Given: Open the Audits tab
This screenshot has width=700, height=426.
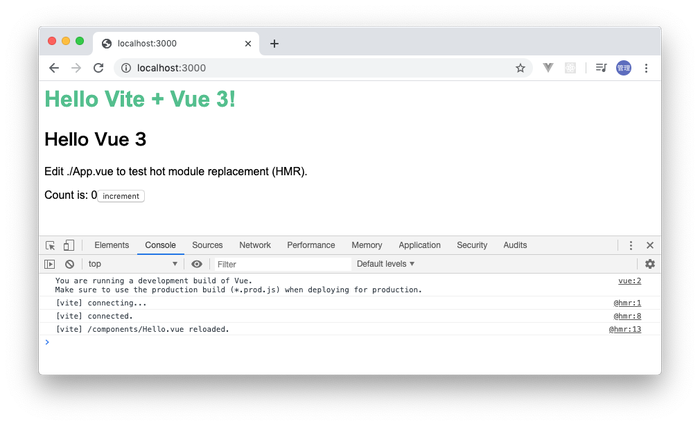Looking at the screenshot, I should [x=515, y=245].
